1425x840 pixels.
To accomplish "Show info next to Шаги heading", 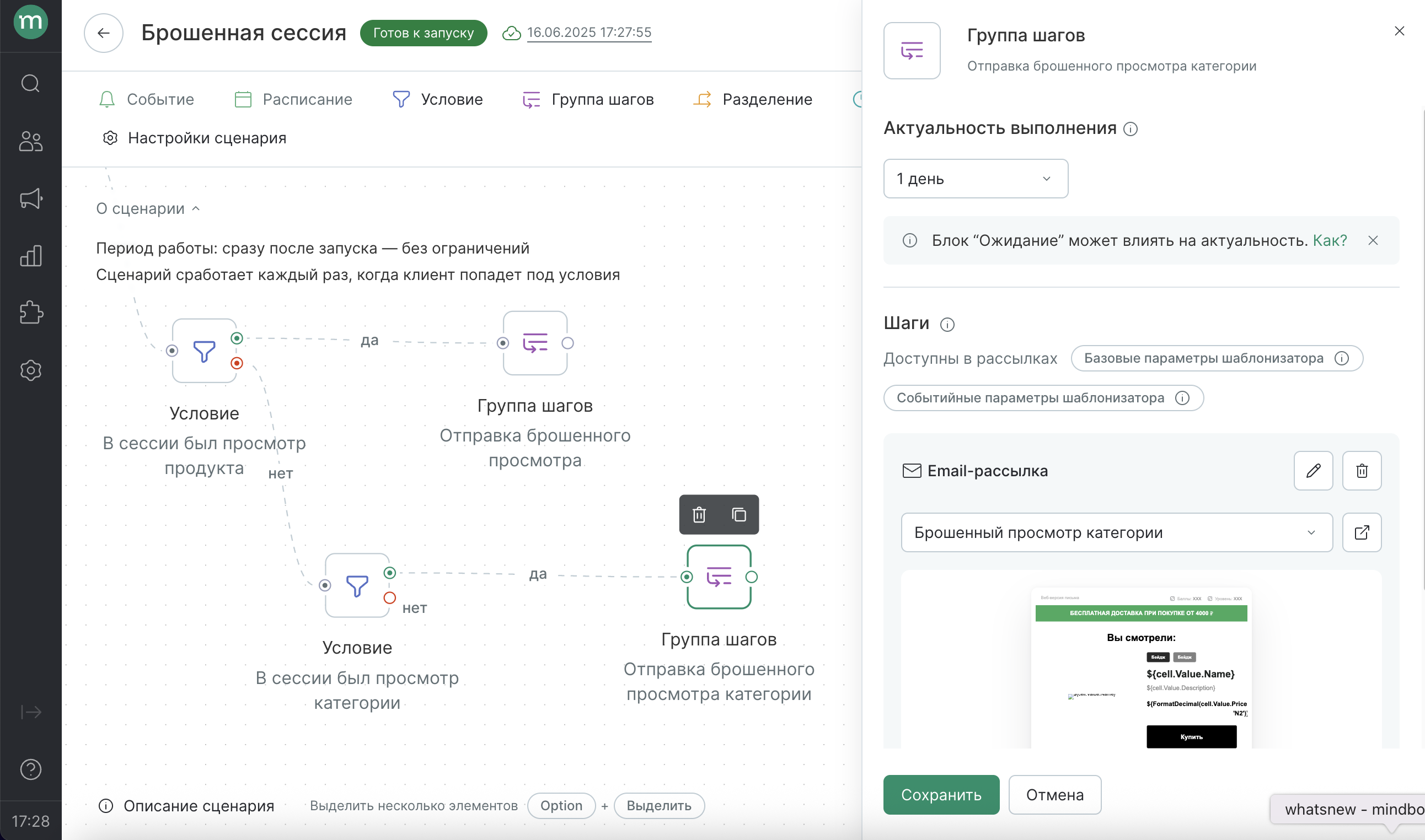I will pyautogui.click(x=947, y=324).
